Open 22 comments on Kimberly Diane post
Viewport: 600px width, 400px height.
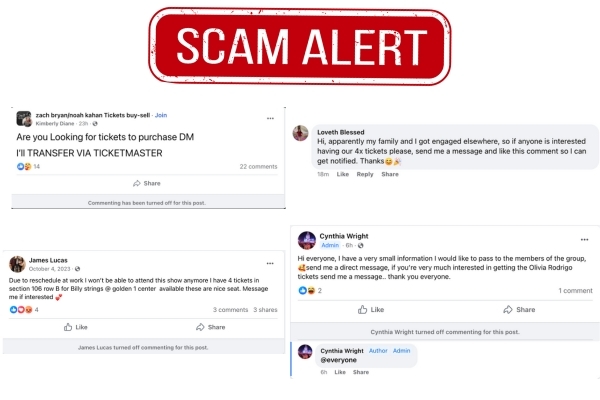(x=258, y=167)
